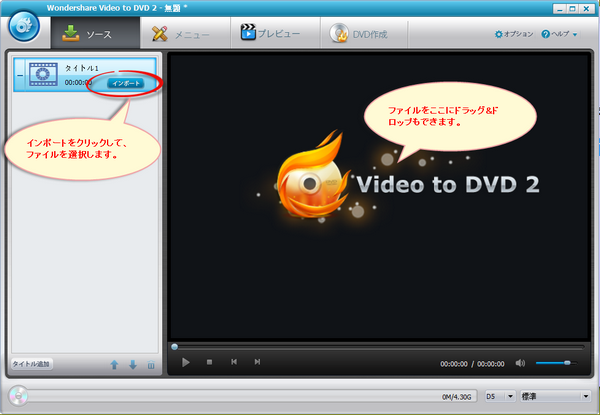Play the video preview

coord(186,362)
